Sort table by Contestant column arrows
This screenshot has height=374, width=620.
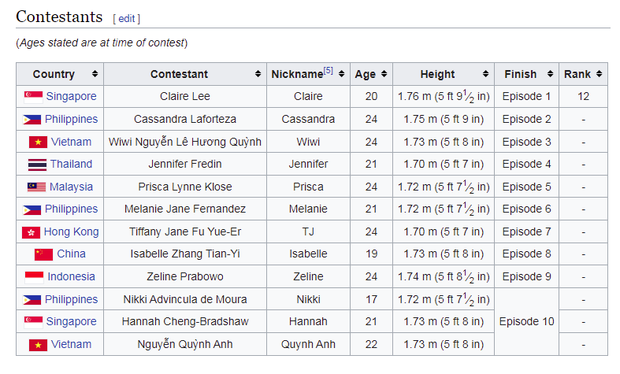click(258, 74)
